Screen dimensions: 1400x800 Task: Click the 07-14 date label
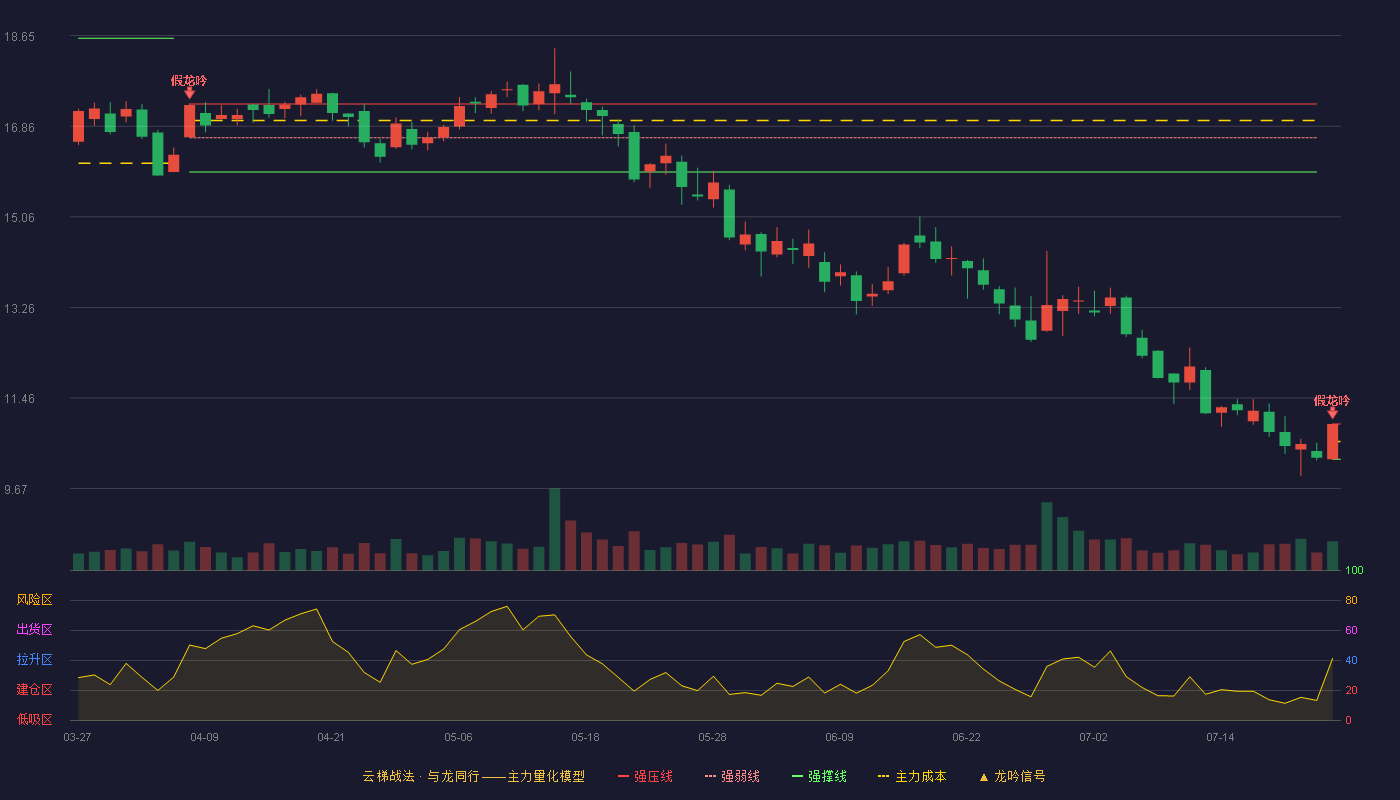point(1220,737)
